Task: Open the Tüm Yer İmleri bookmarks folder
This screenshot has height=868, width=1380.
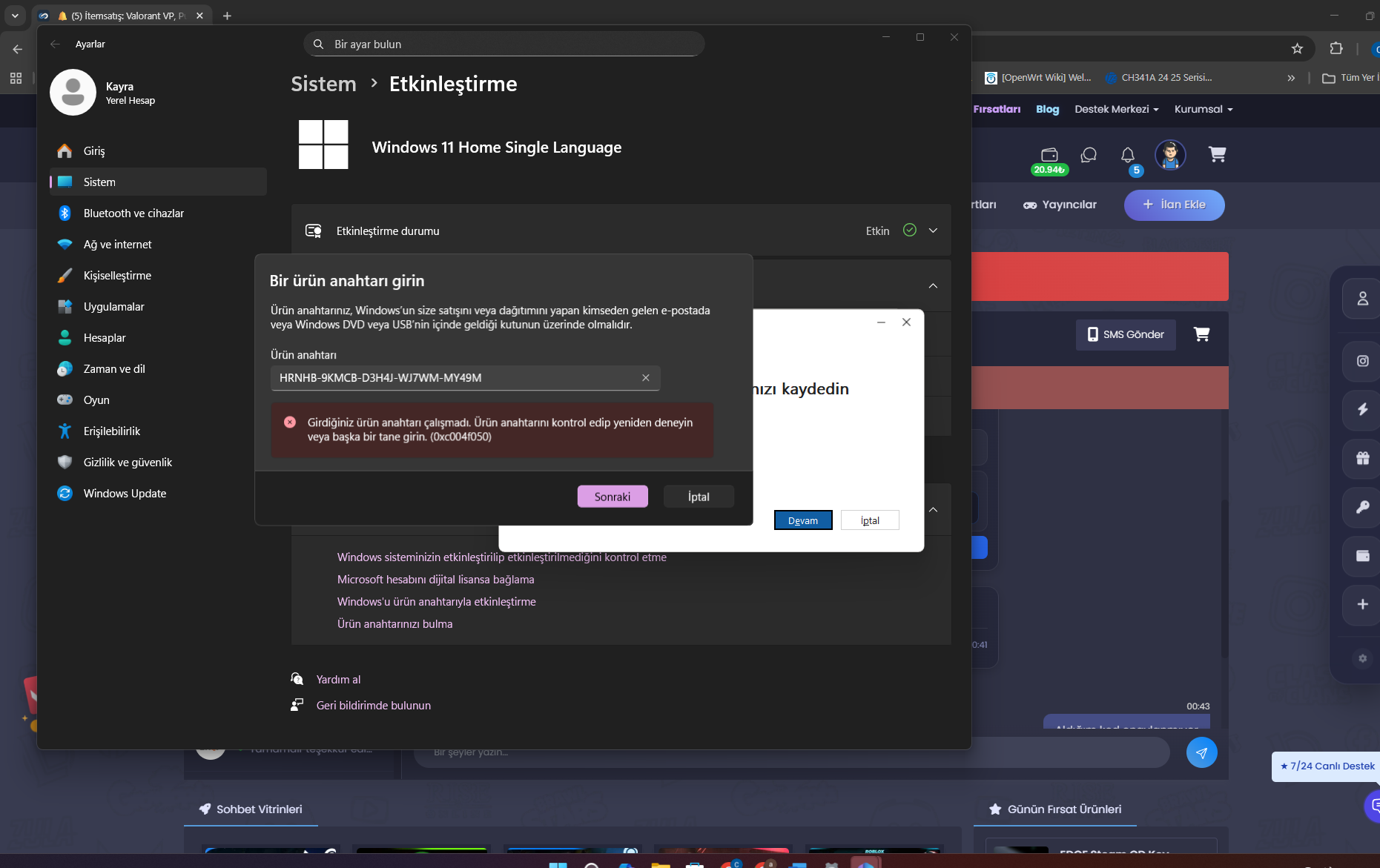Action: [1350, 78]
